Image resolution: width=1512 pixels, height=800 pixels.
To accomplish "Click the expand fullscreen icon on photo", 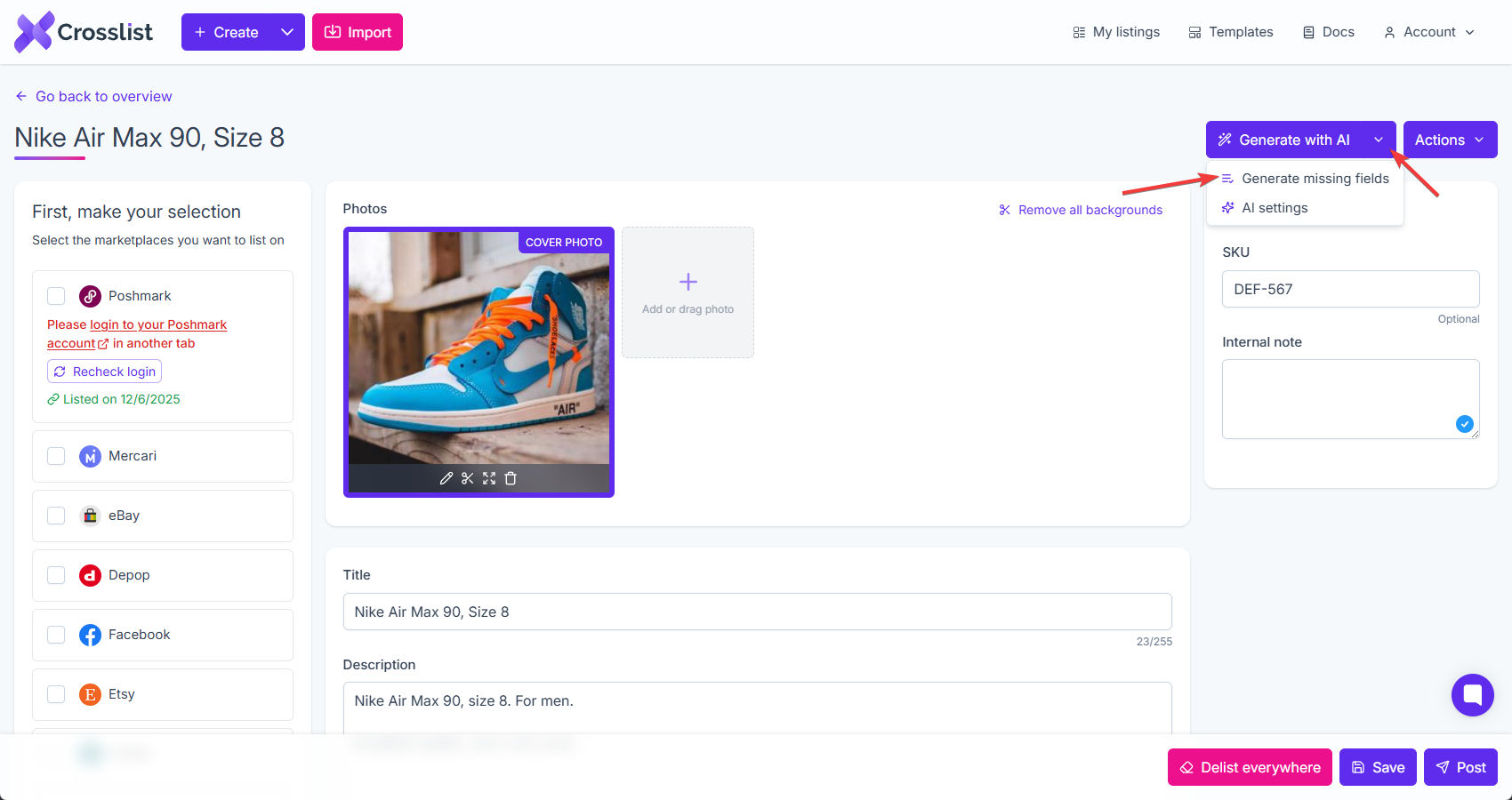I will pyautogui.click(x=489, y=478).
